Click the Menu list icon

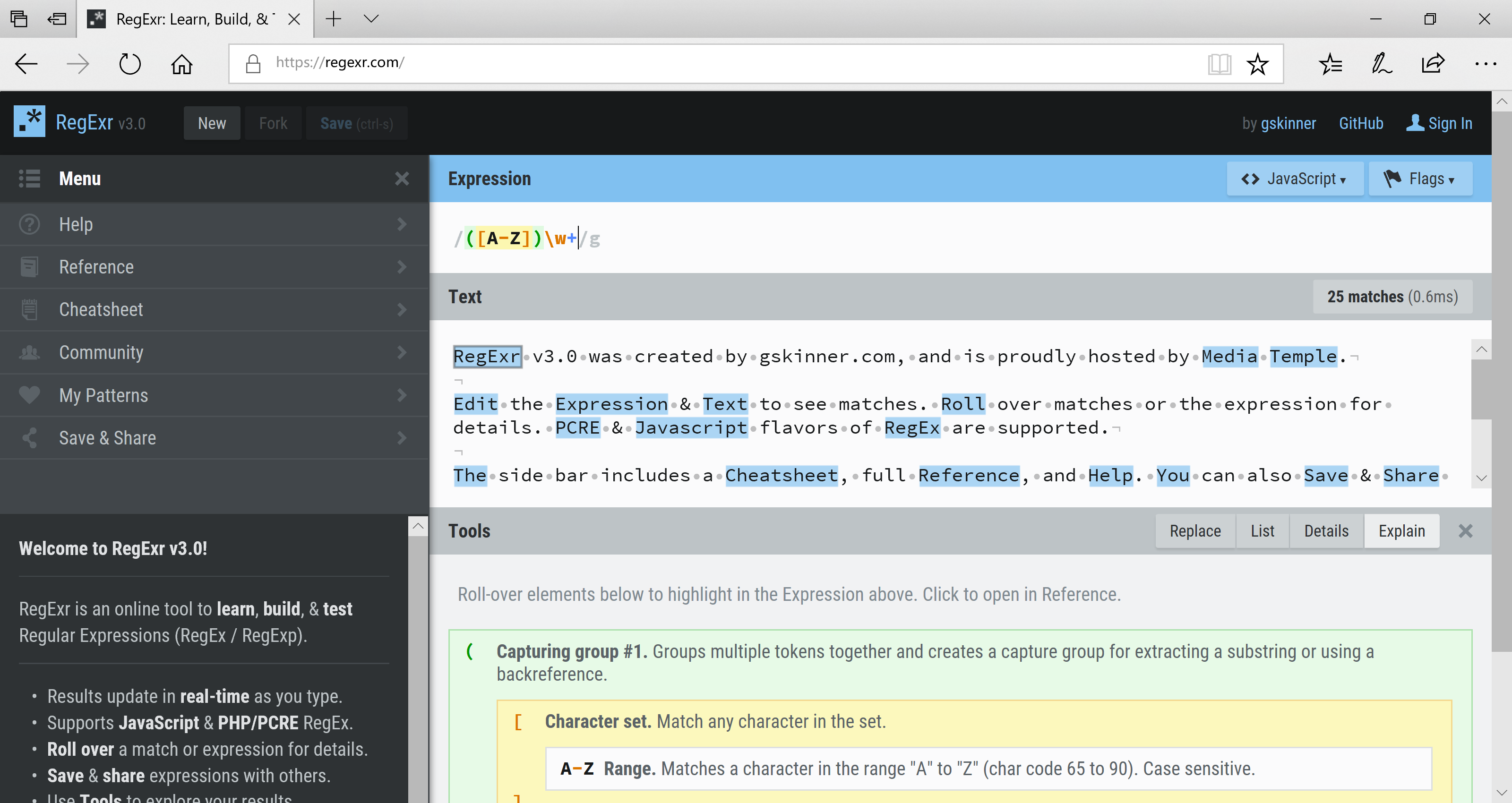[x=29, y=179]
